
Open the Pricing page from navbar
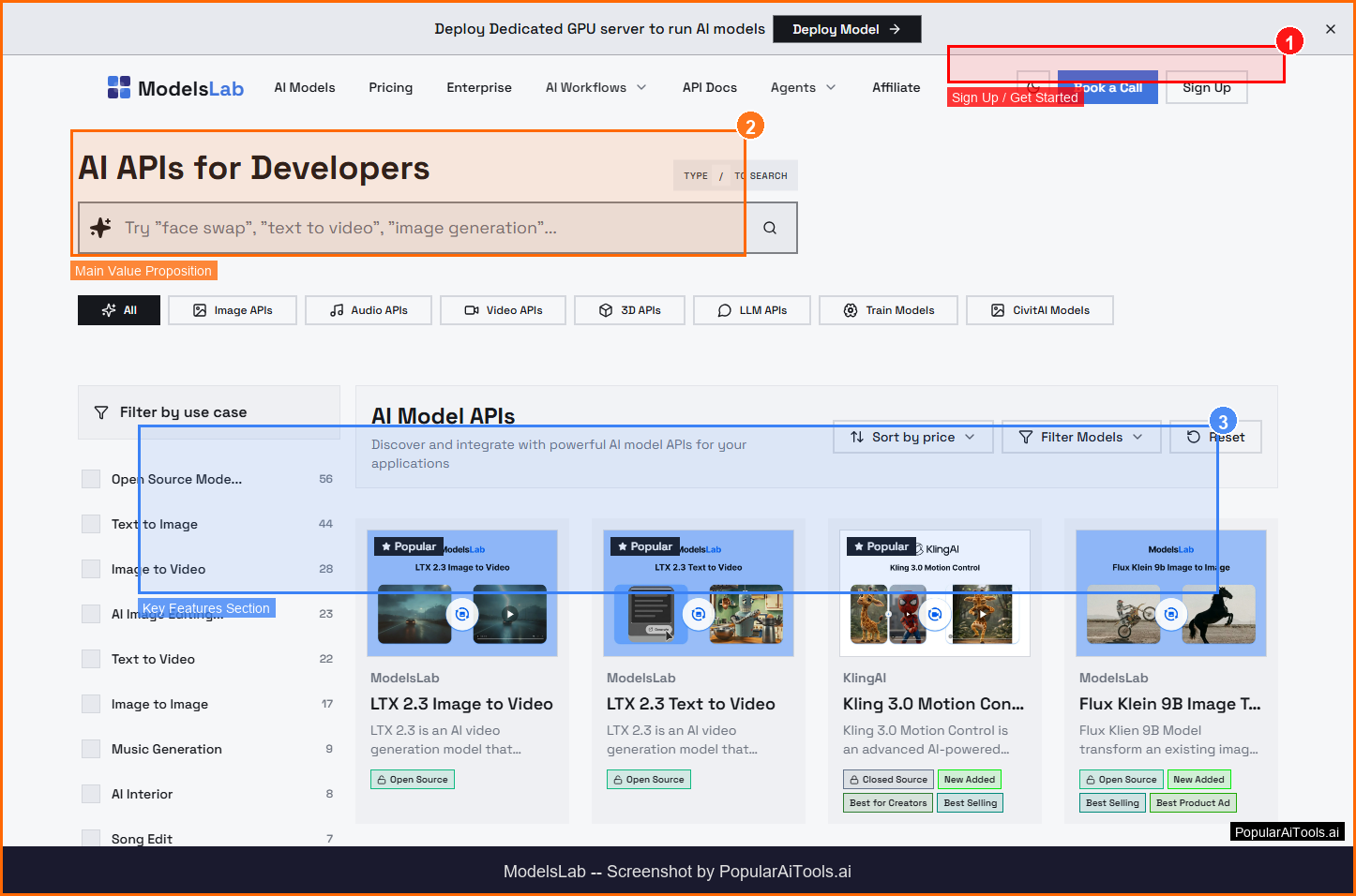tap(390, 87)
